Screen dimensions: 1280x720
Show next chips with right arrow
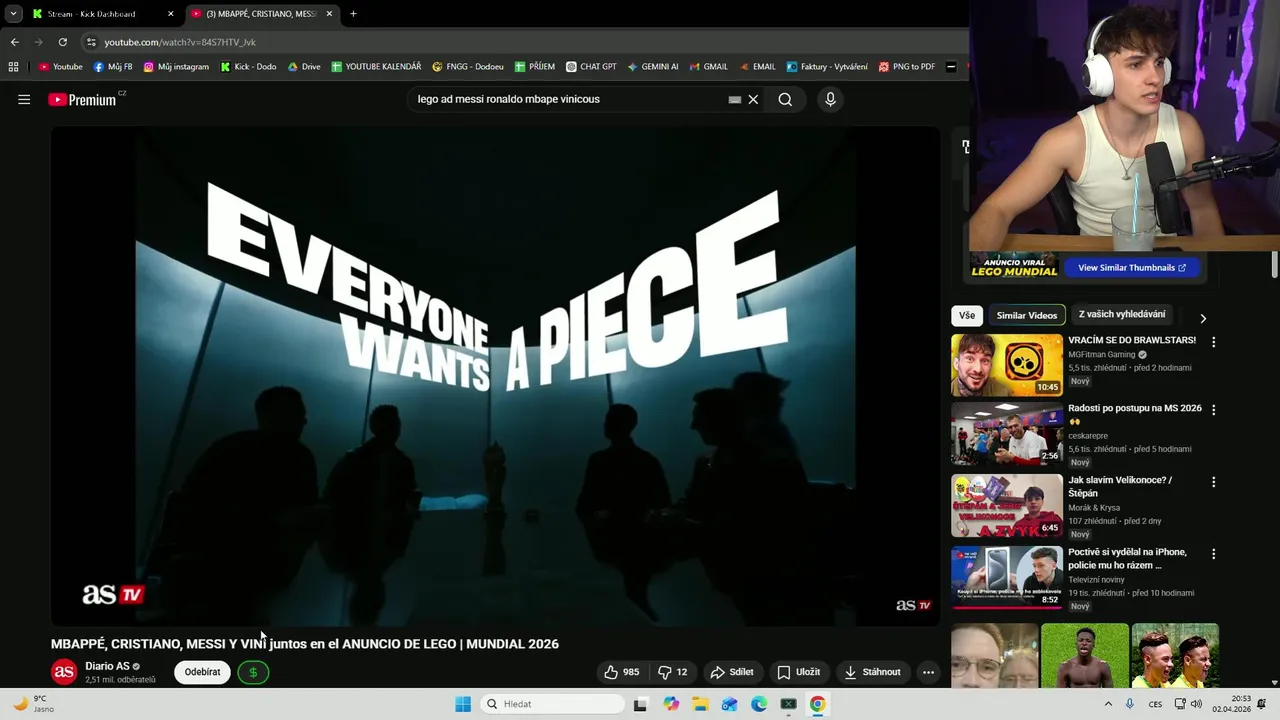pos(1203,318)
